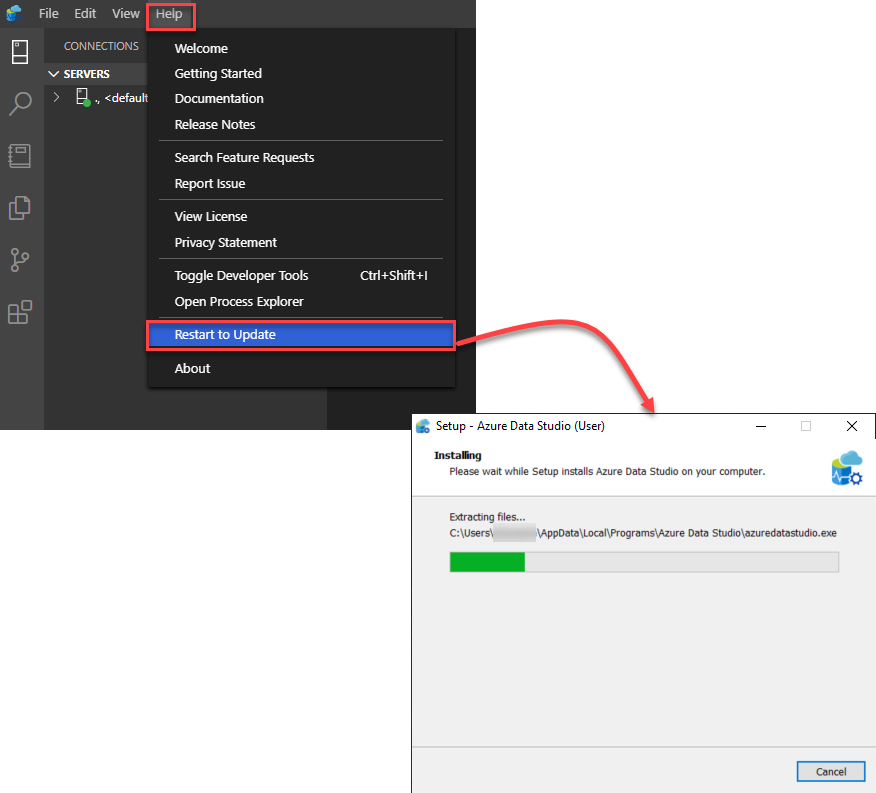Click the CONNECTIONS panel title

[x=101, y=46]
